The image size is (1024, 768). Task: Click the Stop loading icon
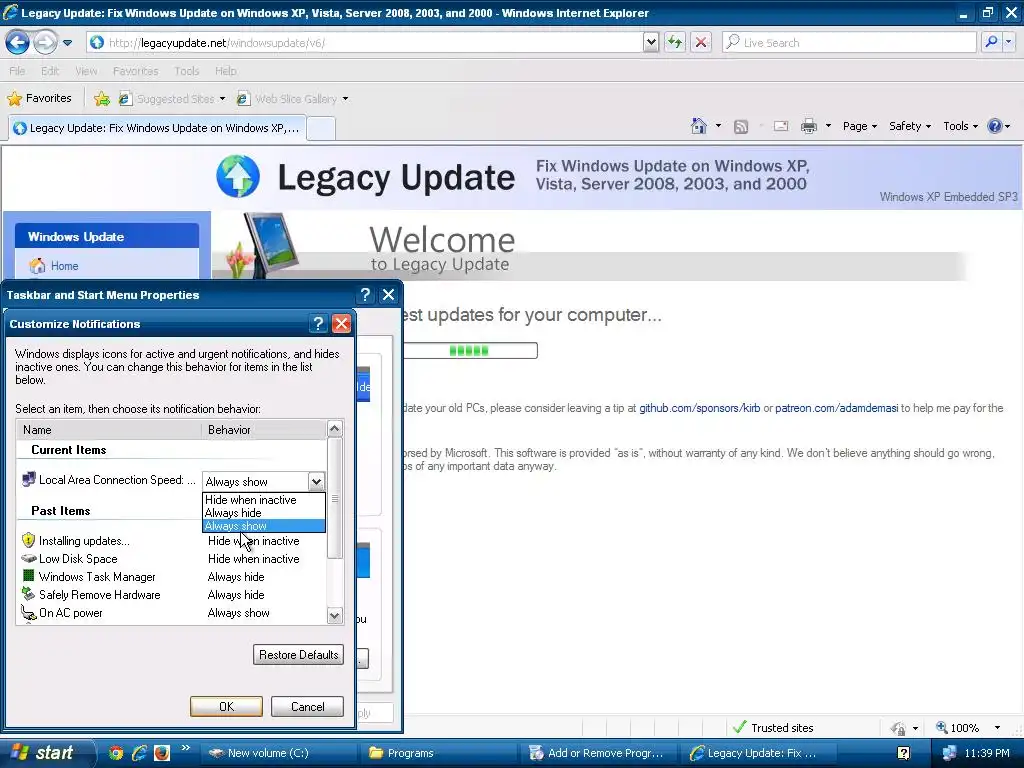pos(701,43)
